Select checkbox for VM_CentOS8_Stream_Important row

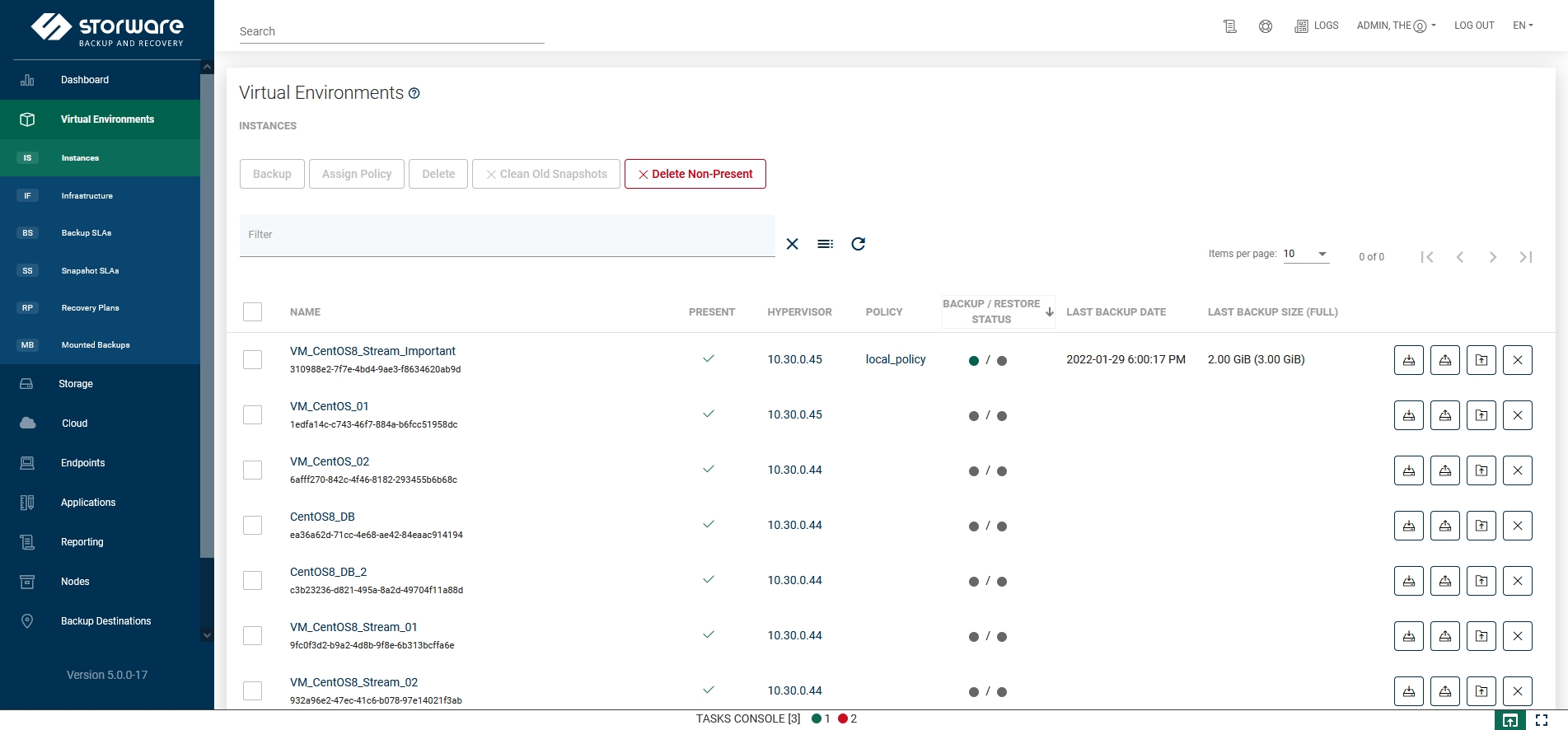[x=253, y=360]
